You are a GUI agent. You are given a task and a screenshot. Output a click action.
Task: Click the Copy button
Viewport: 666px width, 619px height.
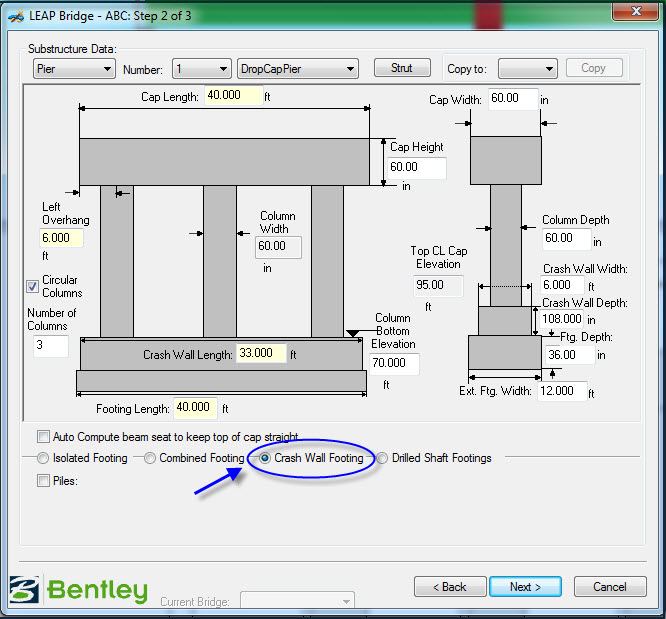point(594,68)
